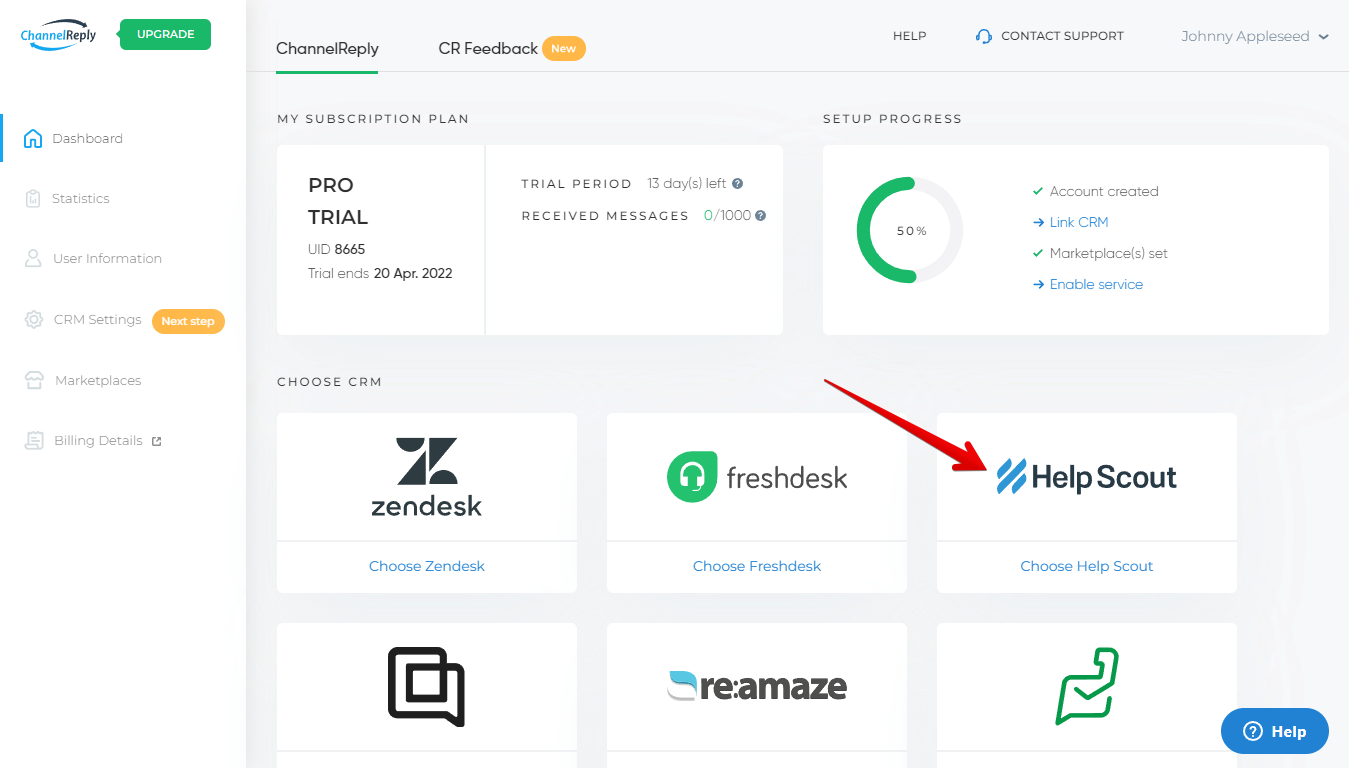This screenshot has height=768, width=1349.
Task: Click the Next step badge
Action: click(x=188, y=321)
